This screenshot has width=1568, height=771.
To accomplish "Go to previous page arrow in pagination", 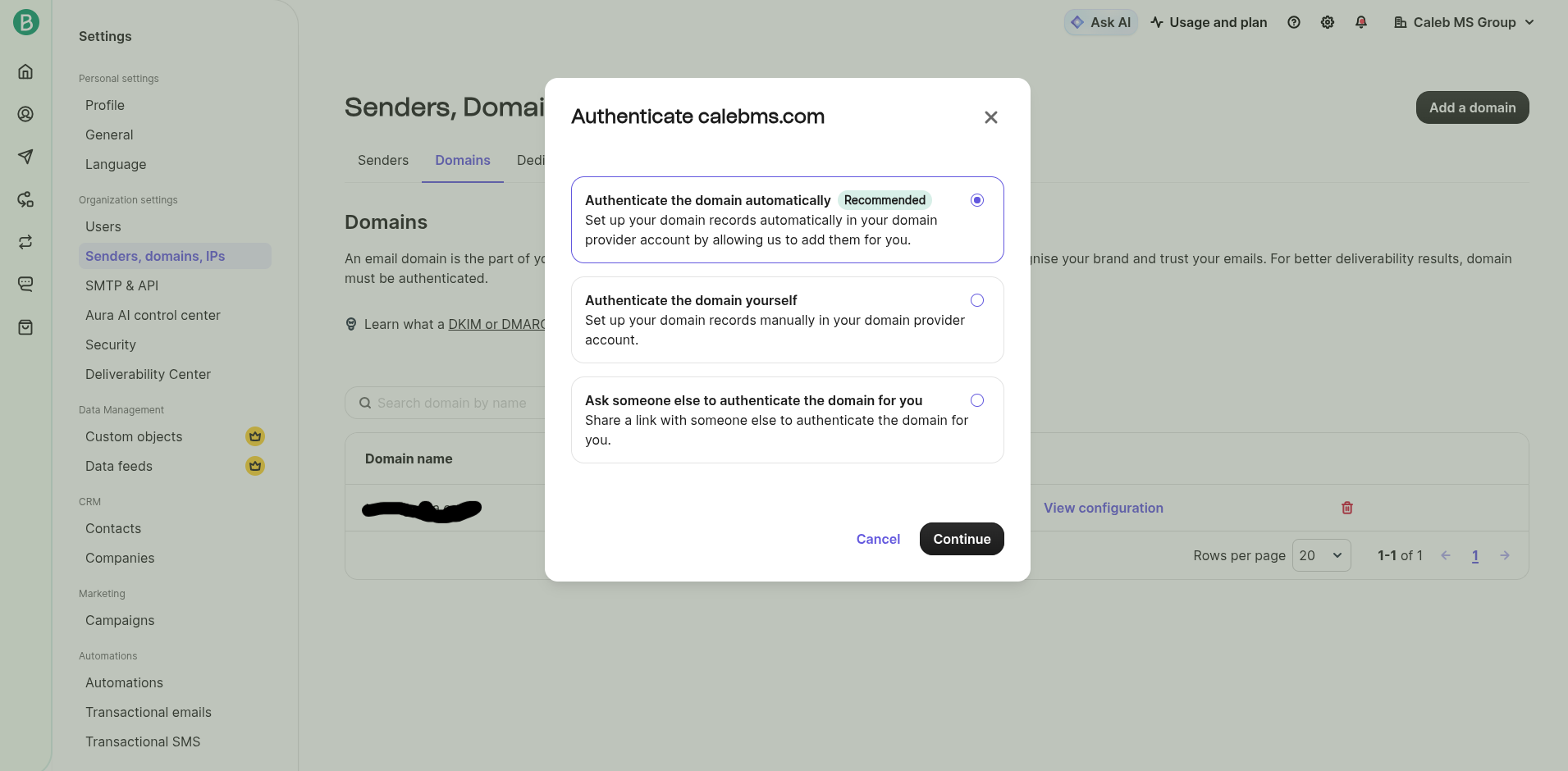I will tap(1446, 555).
